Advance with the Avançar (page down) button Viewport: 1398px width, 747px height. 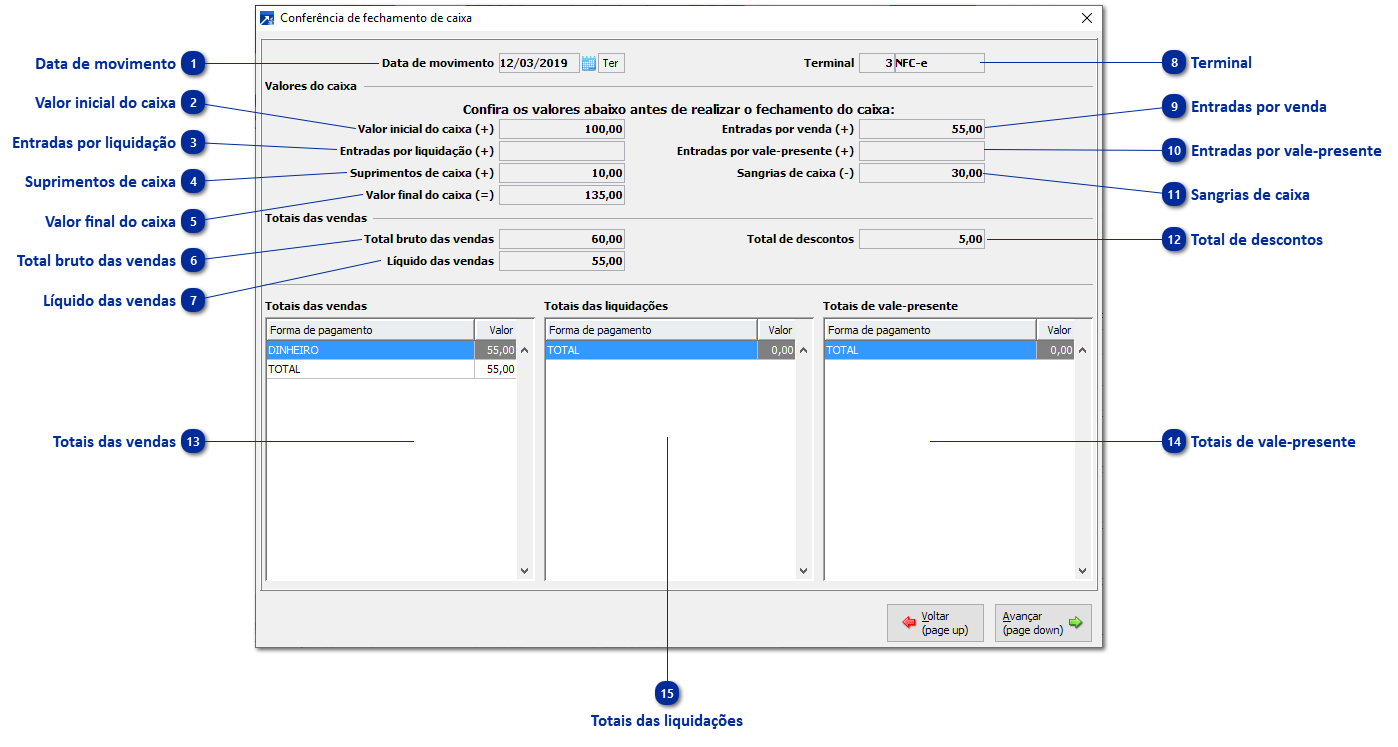tap(1043, 623)
